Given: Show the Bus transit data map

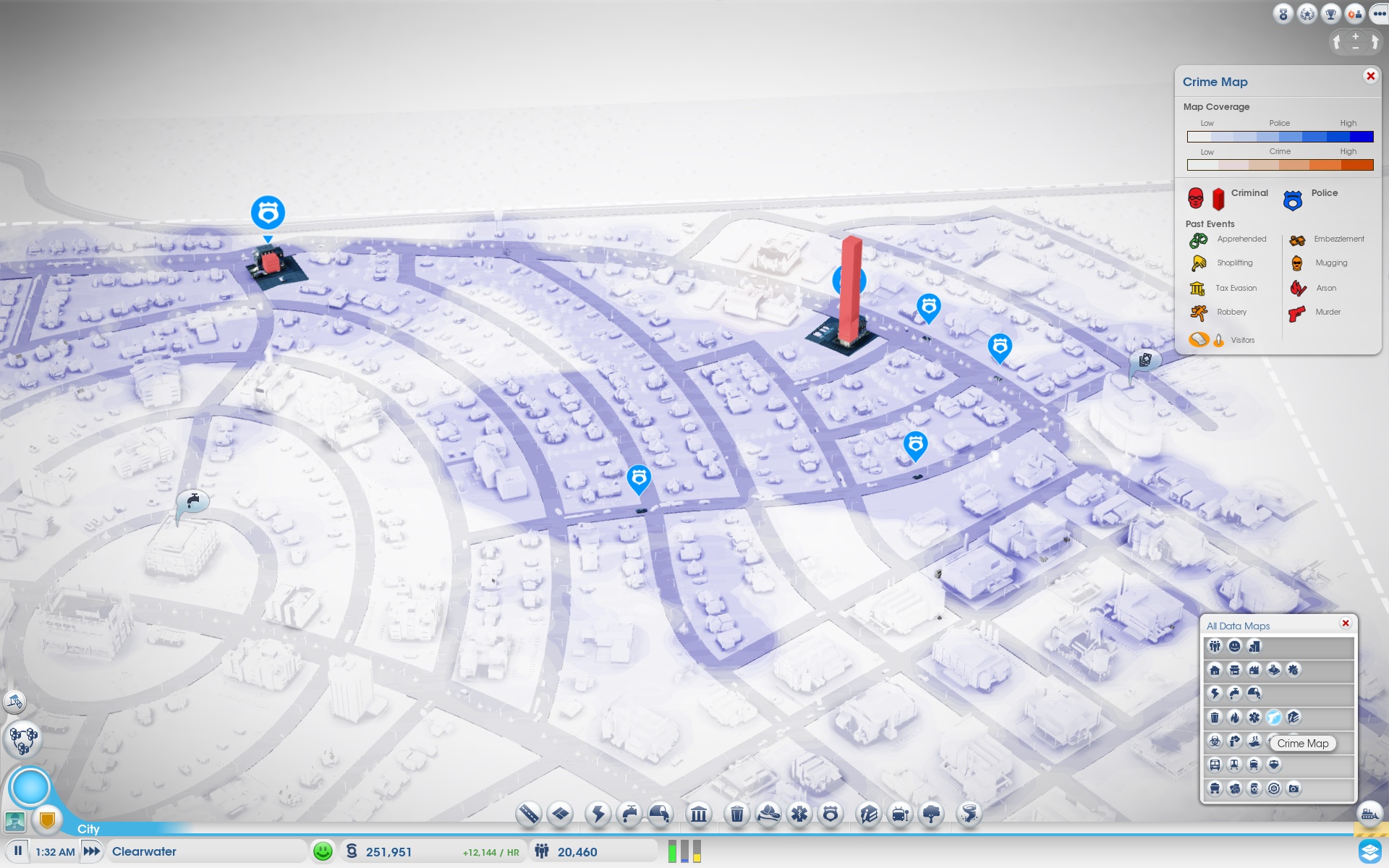Looking at the screenshot, I should (x=1215, y=765).
